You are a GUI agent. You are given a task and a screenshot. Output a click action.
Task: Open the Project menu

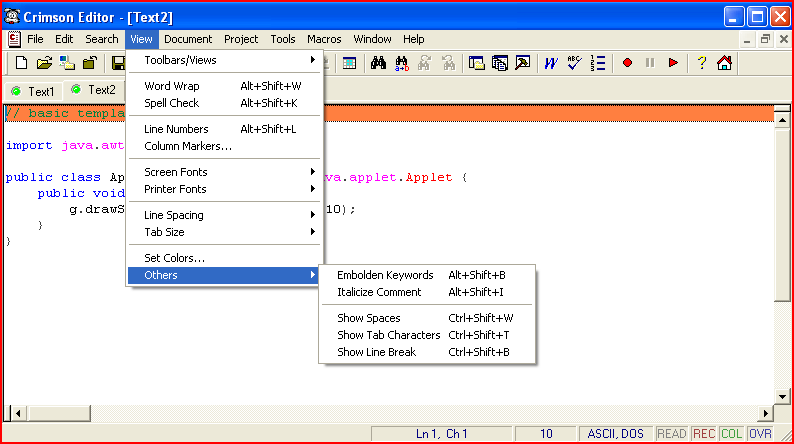241,39
